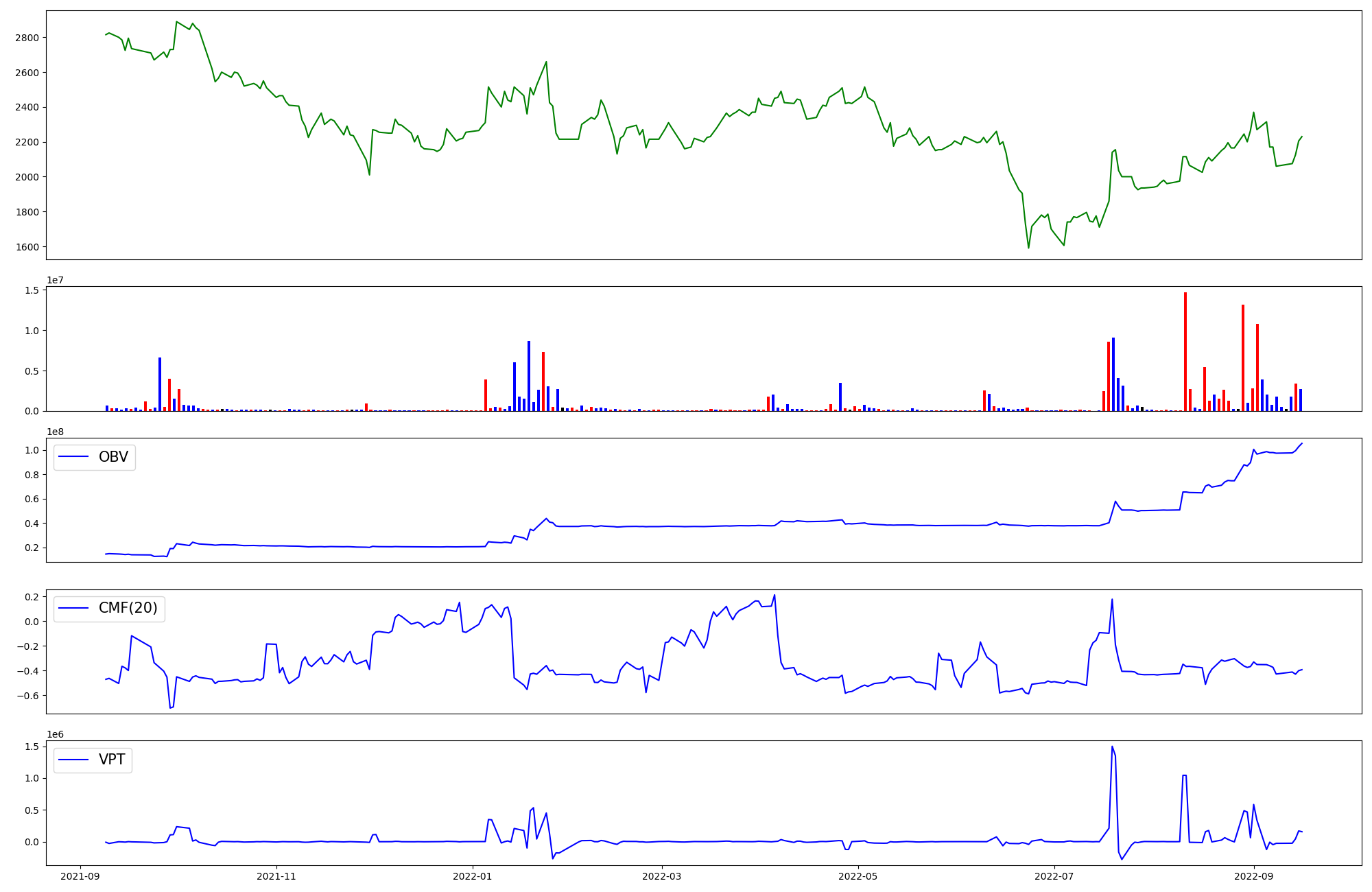Click the 2800 price axis label
Image resolution: width=1372 pixels, height=892 pixels.
(27, 38)
